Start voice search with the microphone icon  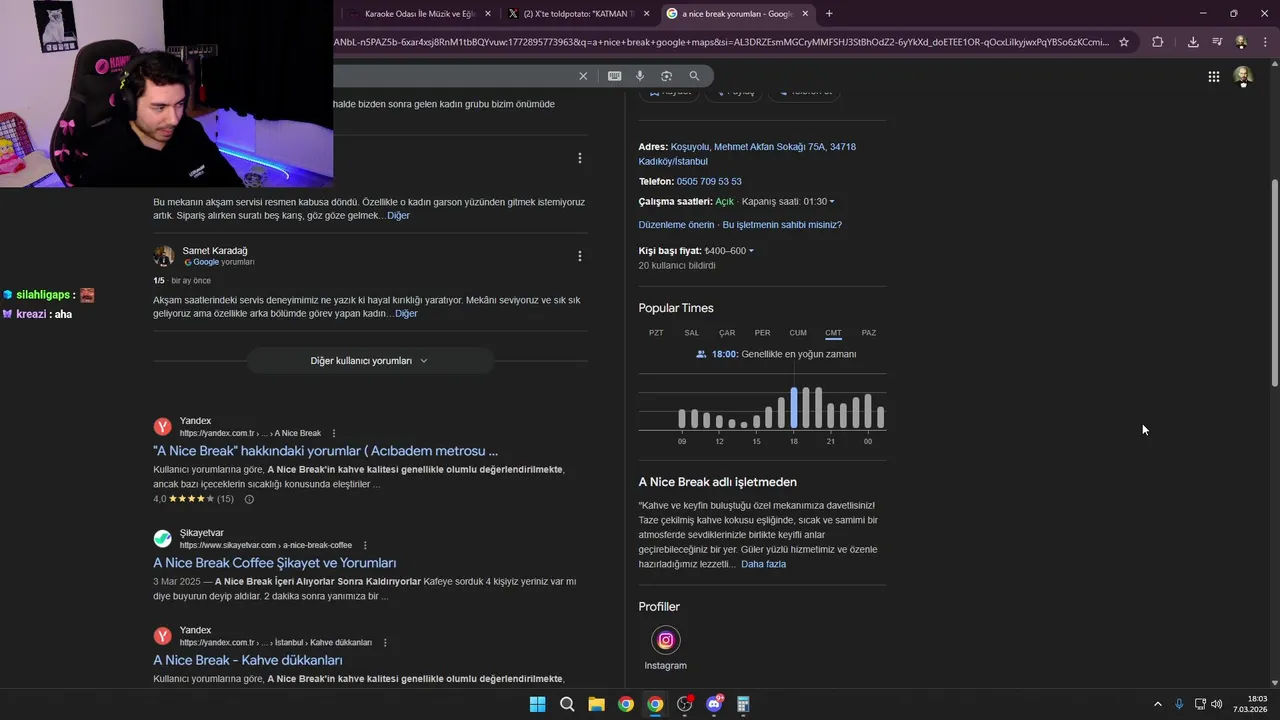pos(640,76)
